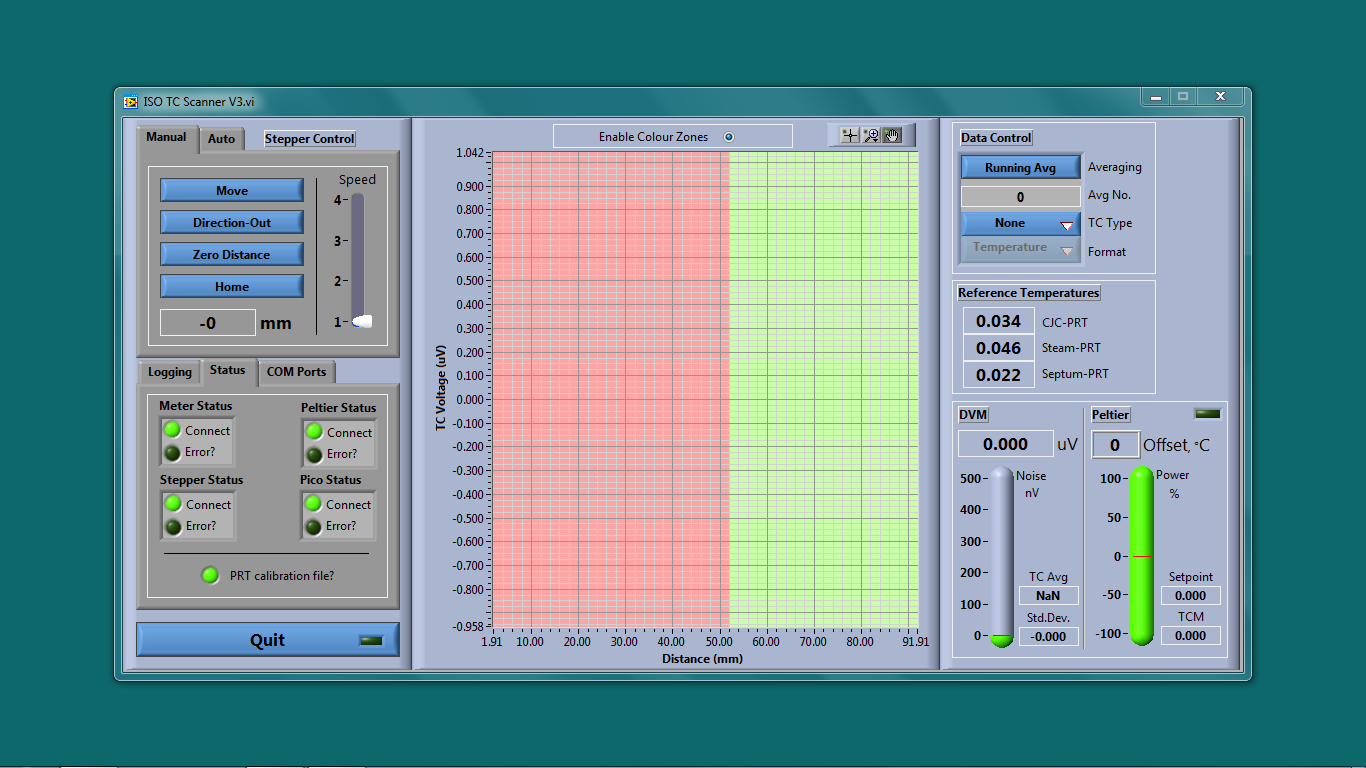The width and height of the screenshot is (1366, 768).
Task: Click the Peltier Offset input field
Action: (1115, 445)
